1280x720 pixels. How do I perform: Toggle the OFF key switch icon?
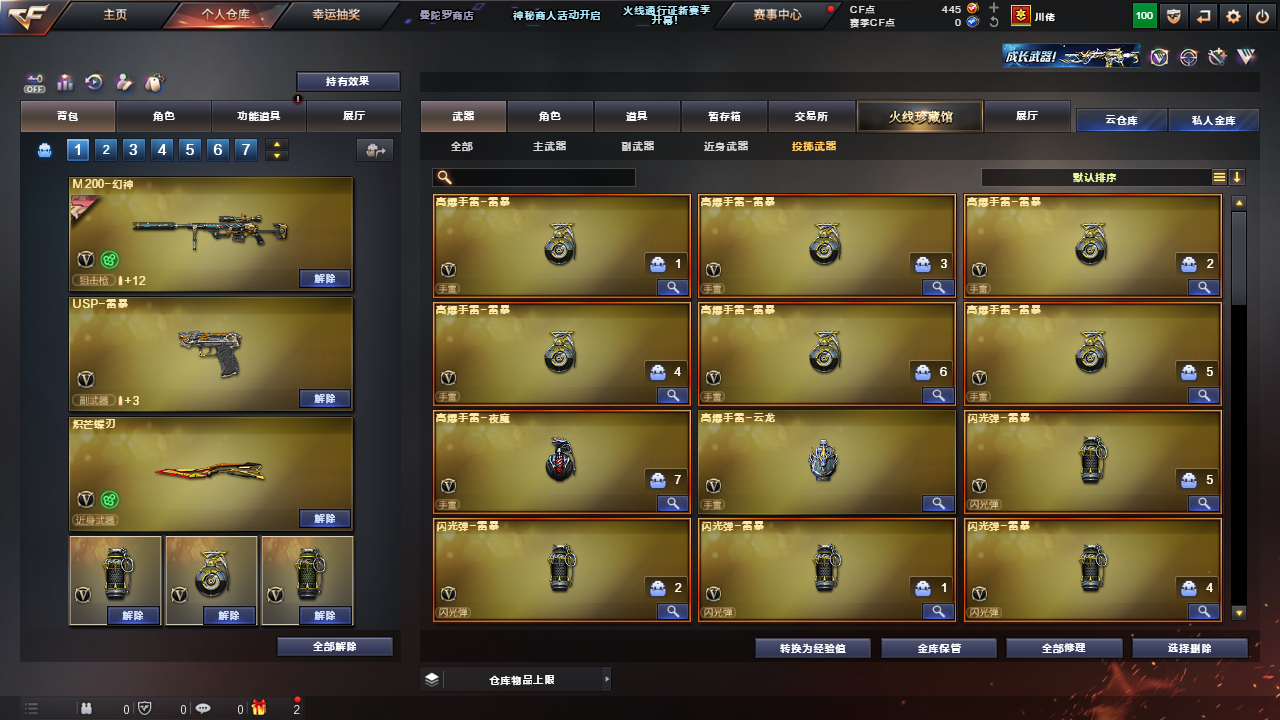tap(35, 82)
